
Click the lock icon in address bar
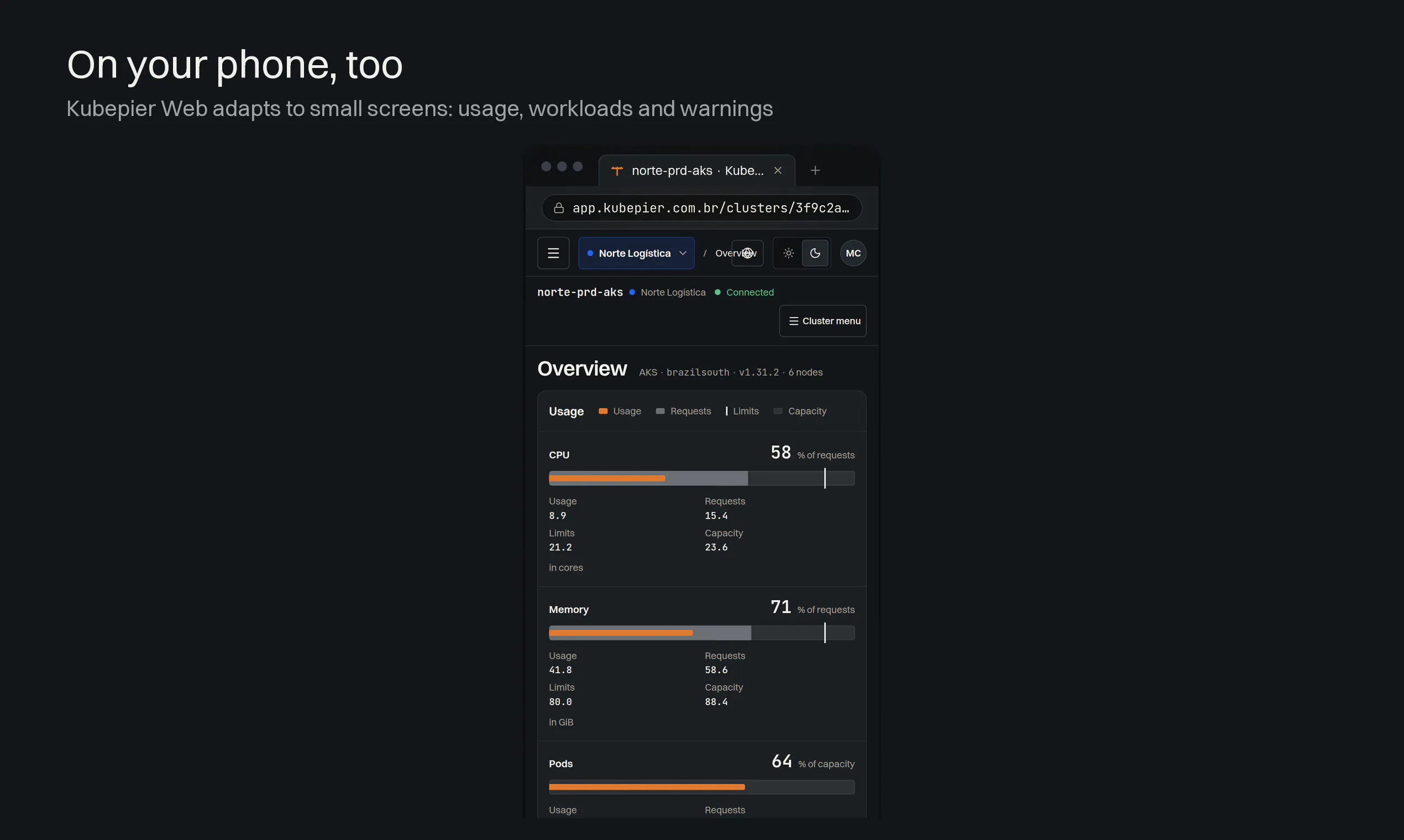click(559, 208)
